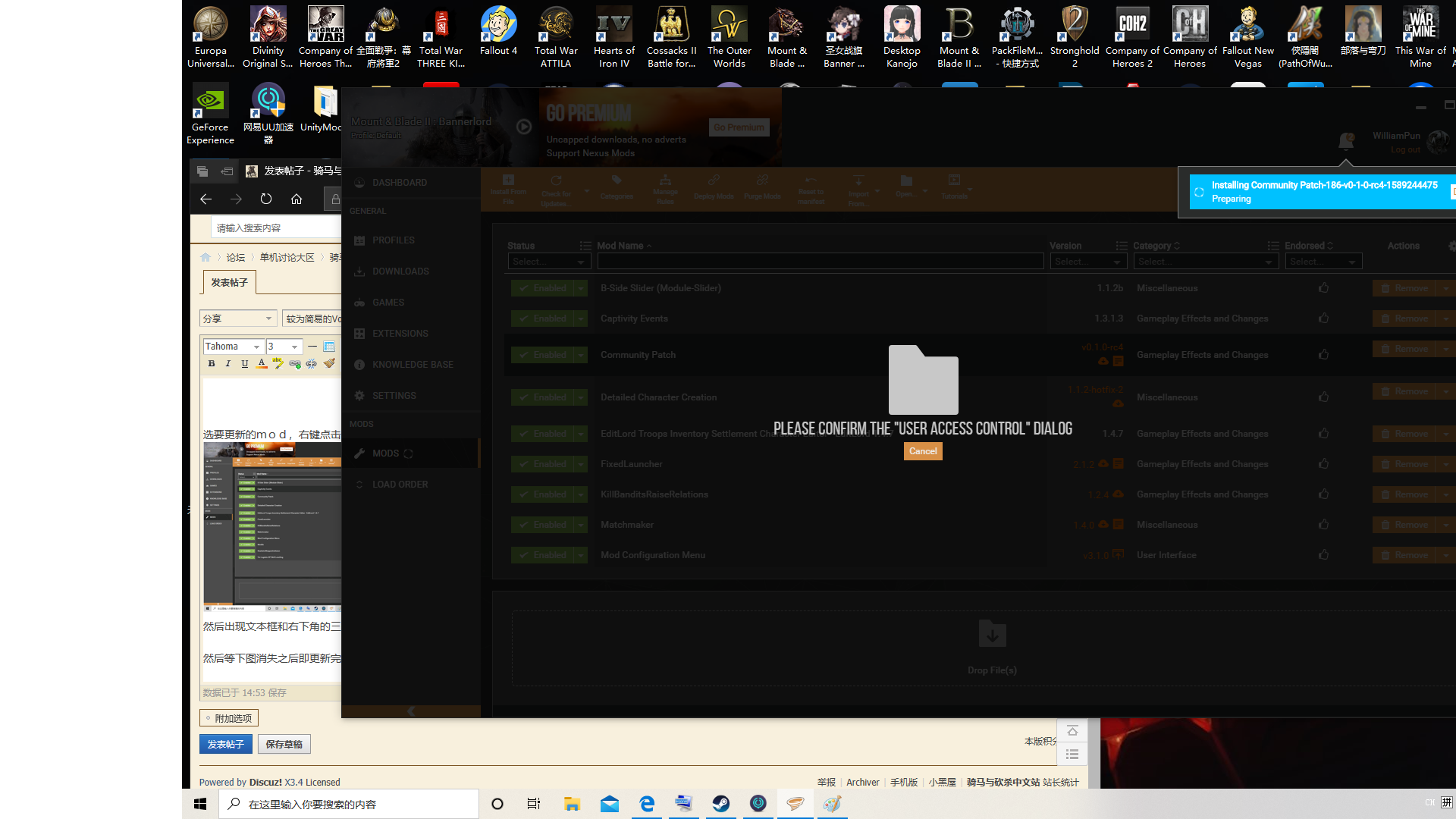Toggle Enabled state for Mod Configuration Menu
Image resolution: width=1456 pixels, height=819 pixels.
[x=543, y=555]
